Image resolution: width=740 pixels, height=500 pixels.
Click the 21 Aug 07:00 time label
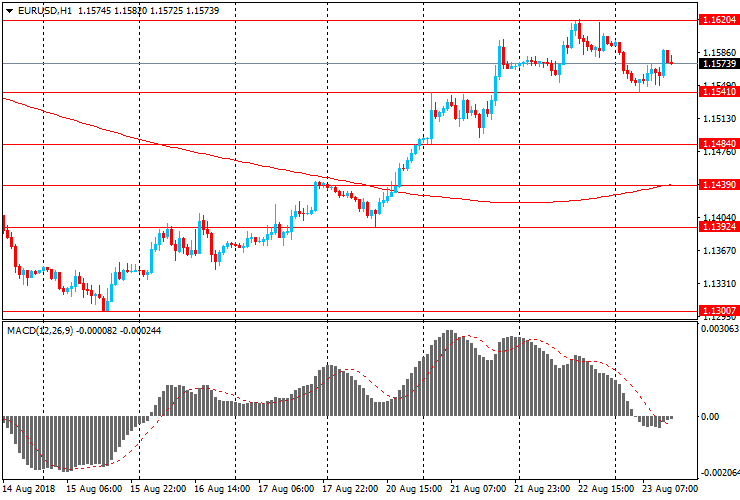pos(478,489)
